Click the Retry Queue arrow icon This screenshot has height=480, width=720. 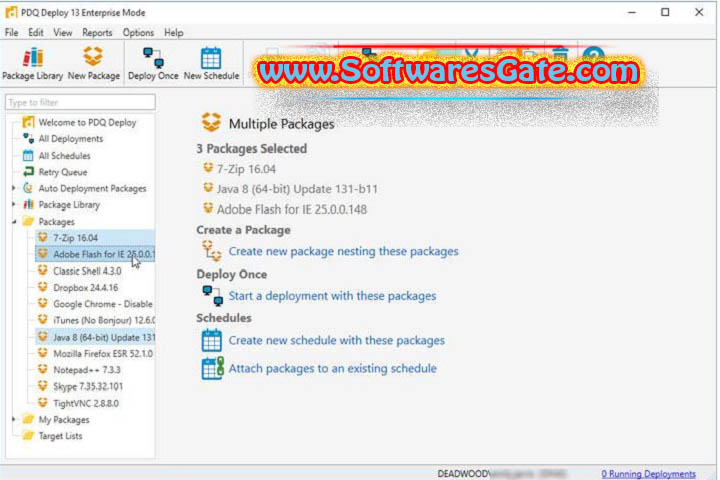(28, 172)
